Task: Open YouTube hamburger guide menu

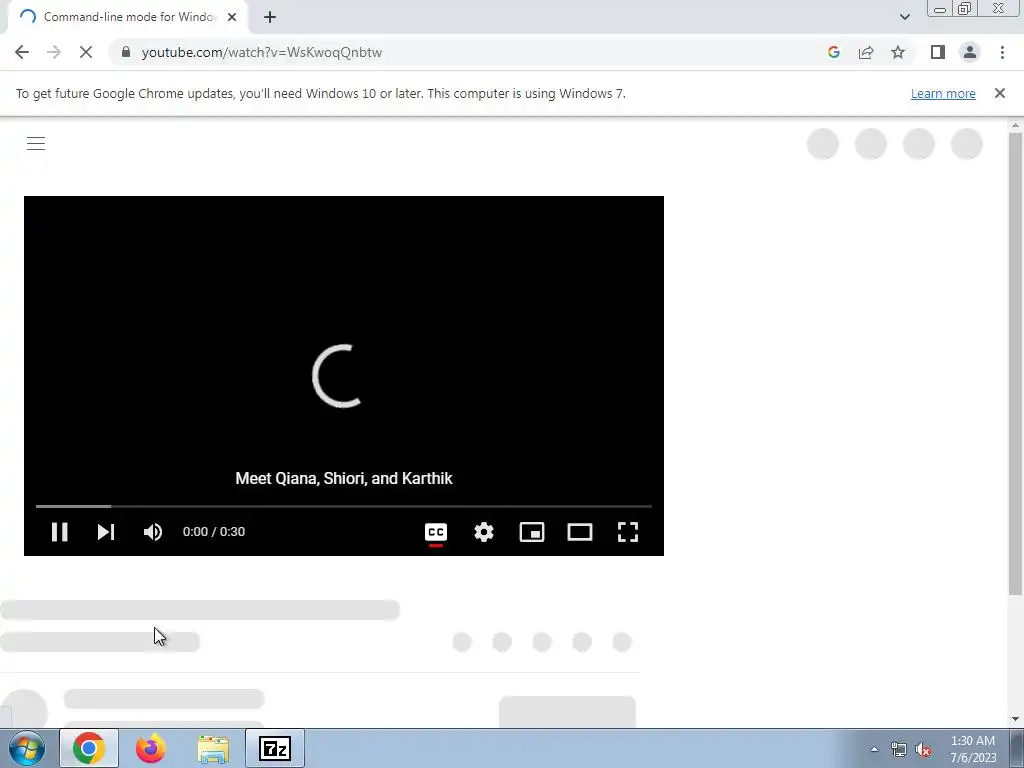Action: pyautogui.click(x=36, y=144)
